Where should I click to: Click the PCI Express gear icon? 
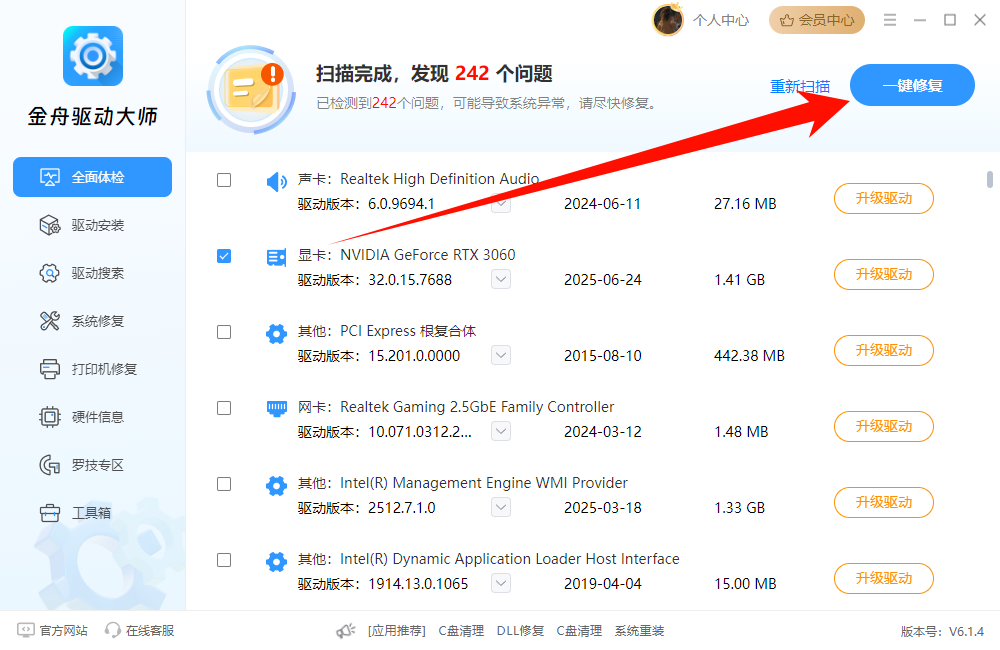276,333
